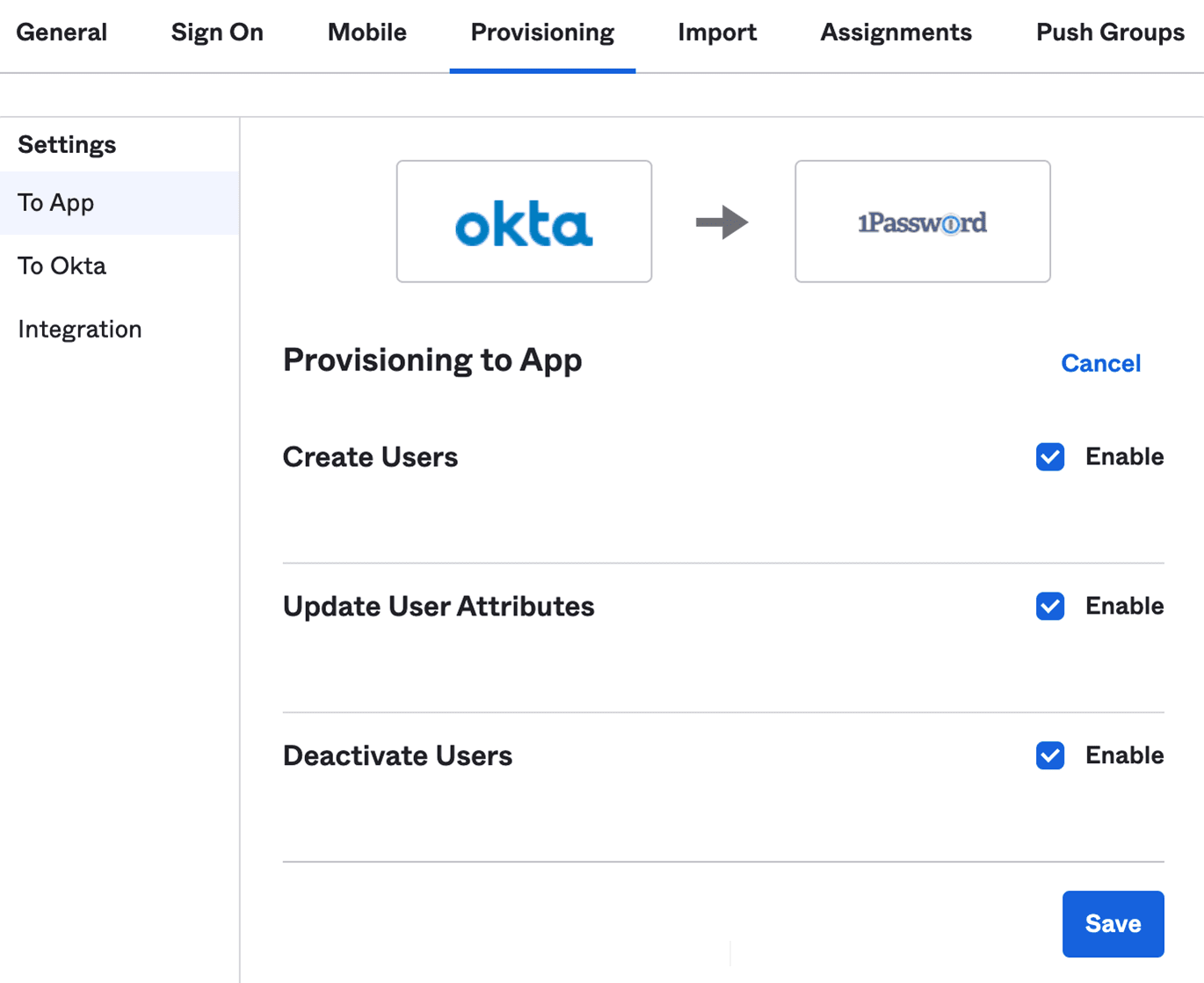The height and width of the screenshot is (983, 1204).
Task: Toggle the Update User Attributes Enable checkbox
Action: click(x=1050, y=607)
